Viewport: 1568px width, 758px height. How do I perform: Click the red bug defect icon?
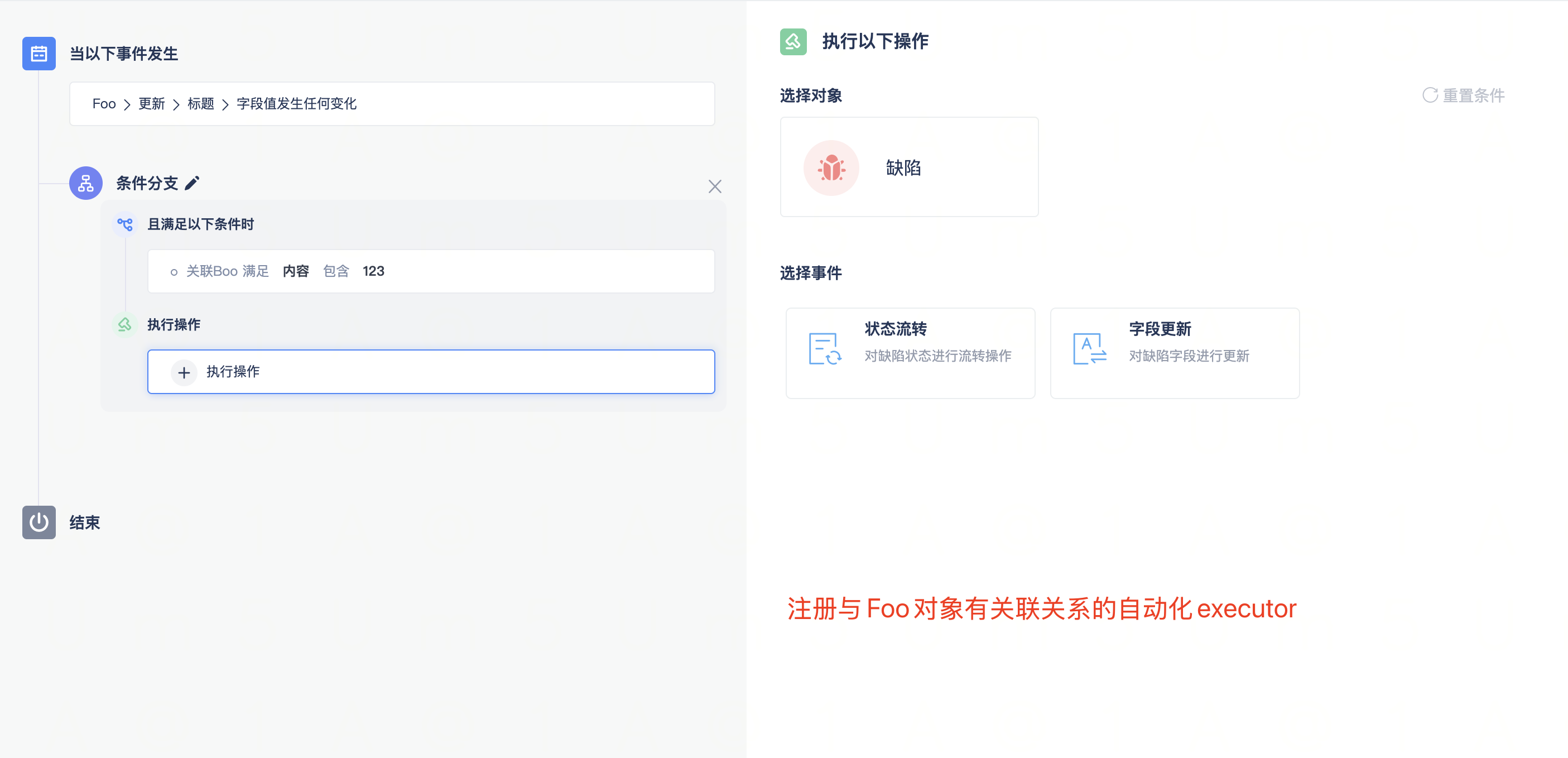coord(831,168)
